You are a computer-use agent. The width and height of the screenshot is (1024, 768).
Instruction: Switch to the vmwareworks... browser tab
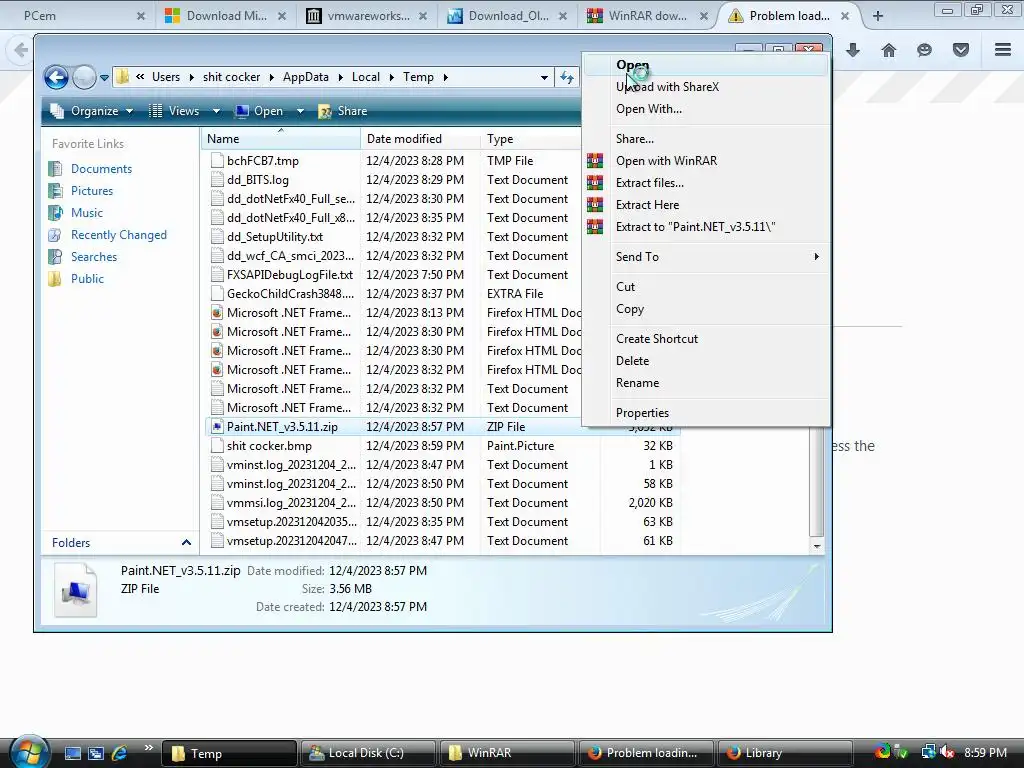pyautogui.click(x=367, y=16)
